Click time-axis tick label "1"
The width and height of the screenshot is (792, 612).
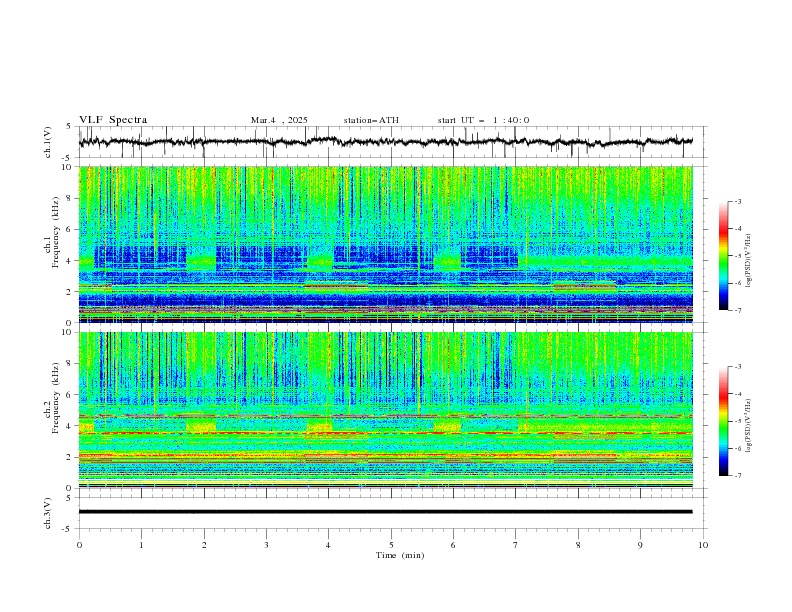[x=141, y=545]
